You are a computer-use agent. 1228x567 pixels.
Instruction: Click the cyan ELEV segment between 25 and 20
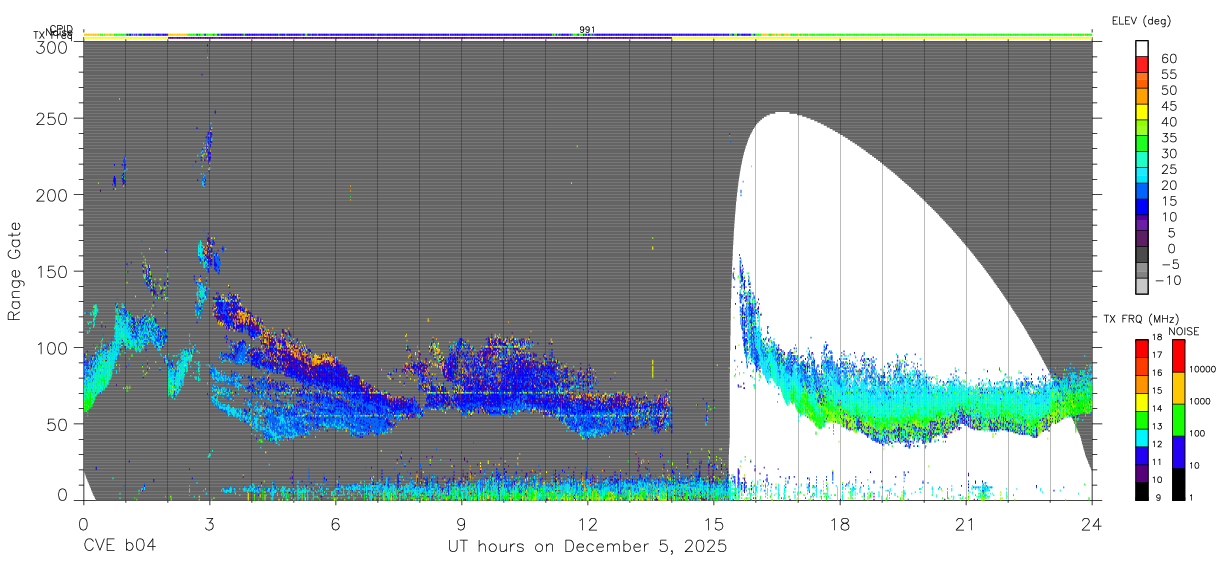pos(1142,177)
